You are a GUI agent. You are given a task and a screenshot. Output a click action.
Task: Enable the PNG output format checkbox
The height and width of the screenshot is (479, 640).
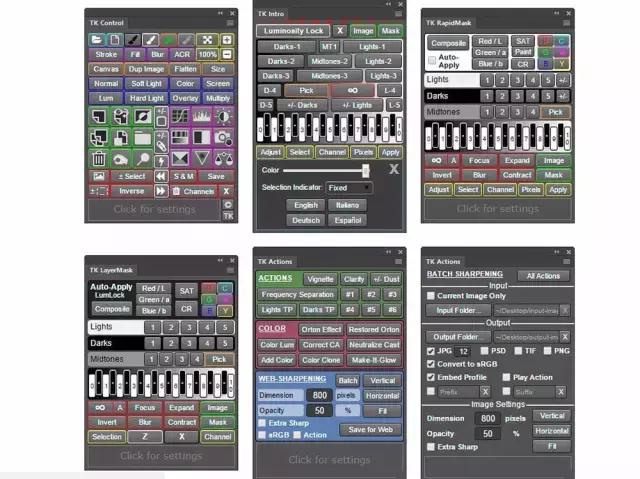(x=548, y=351)
